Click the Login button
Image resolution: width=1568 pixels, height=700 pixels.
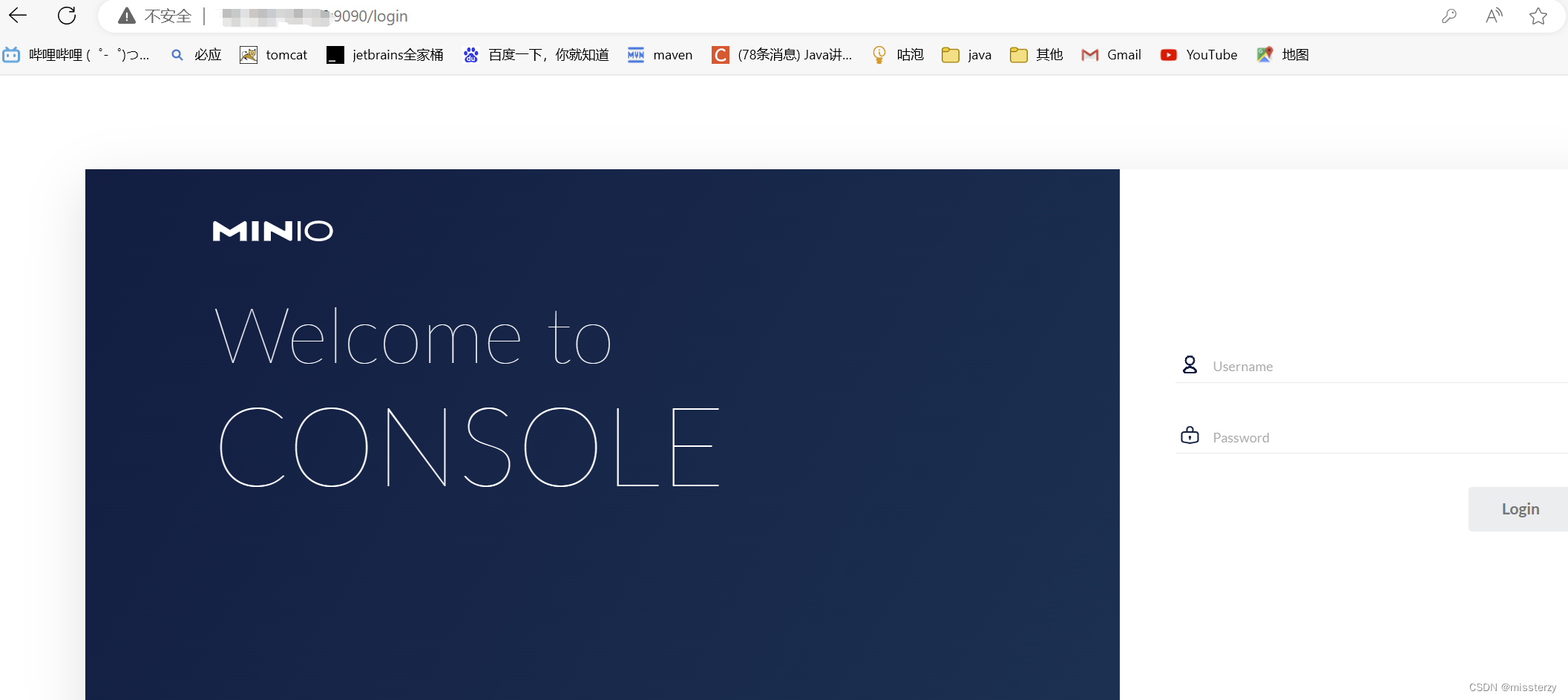click(x=1520, y=508)
